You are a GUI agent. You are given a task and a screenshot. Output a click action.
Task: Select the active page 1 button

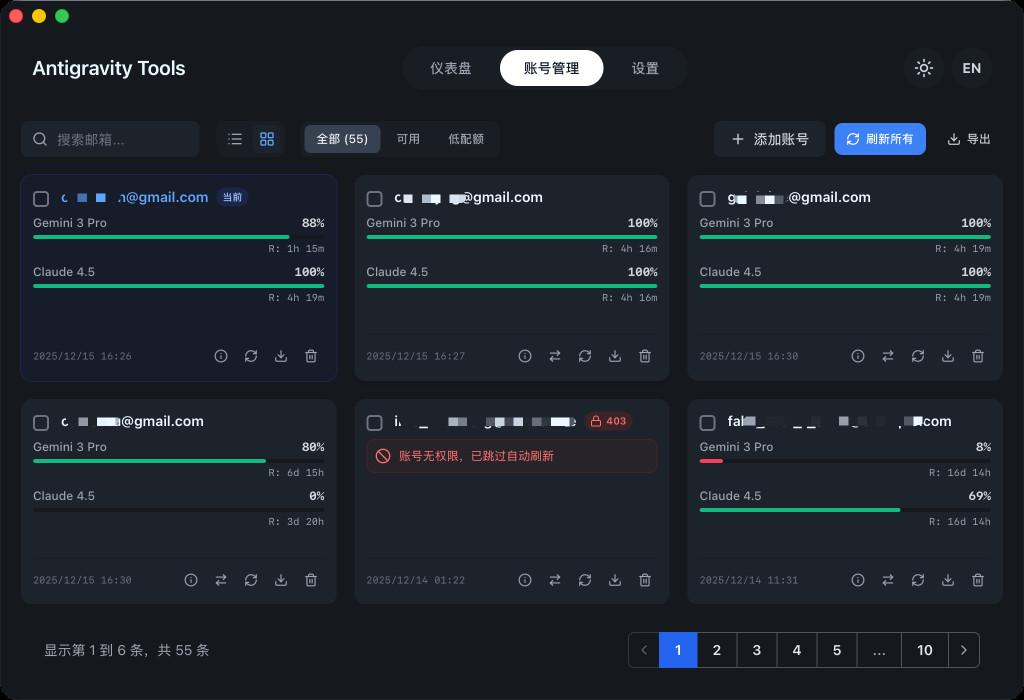pyautogui.click(x=678, y=650)
